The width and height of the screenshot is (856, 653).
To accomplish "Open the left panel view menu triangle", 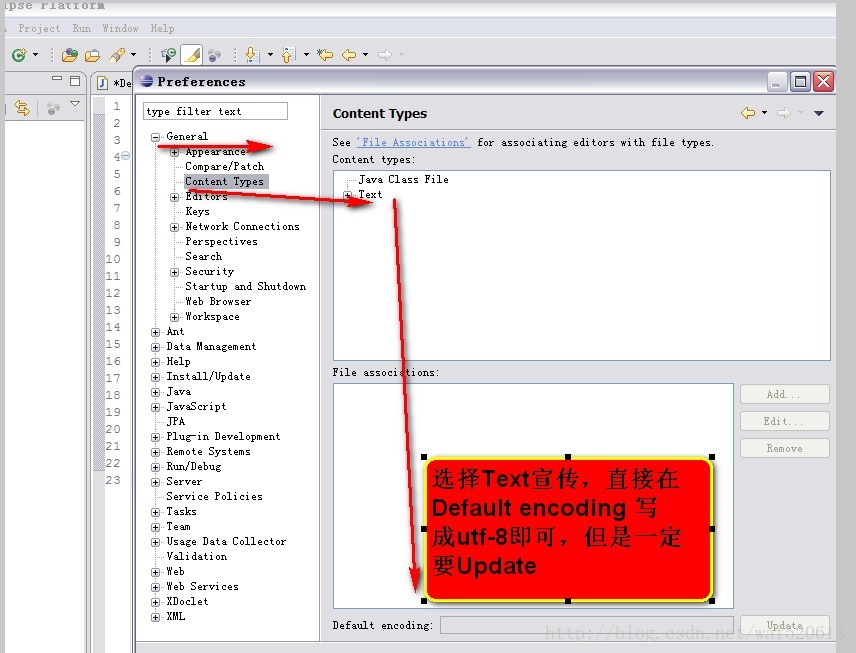I will pyautogui.click(x=75, y=103).
